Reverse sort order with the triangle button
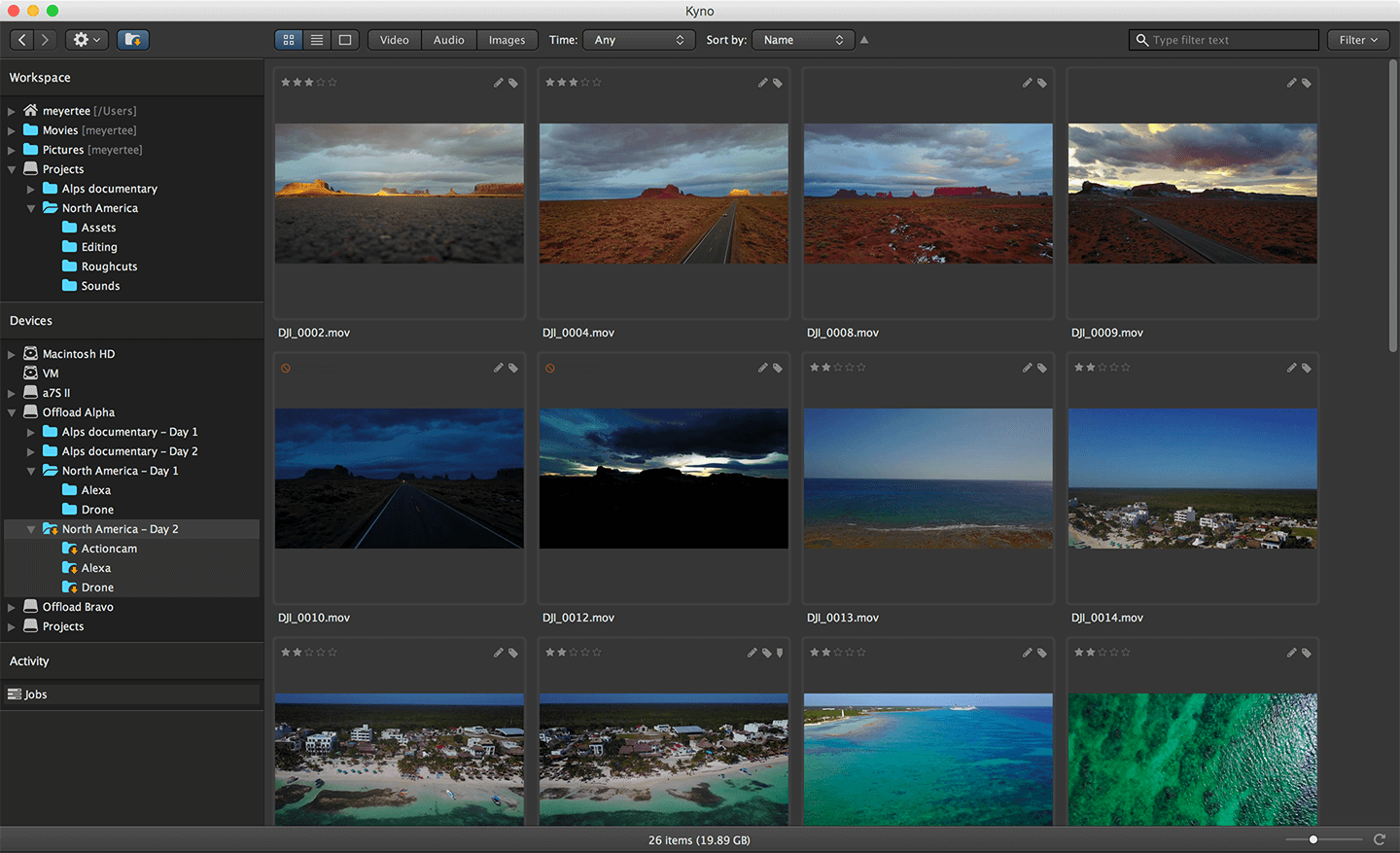The image size is (1400, 853). [x=863, y=40]
